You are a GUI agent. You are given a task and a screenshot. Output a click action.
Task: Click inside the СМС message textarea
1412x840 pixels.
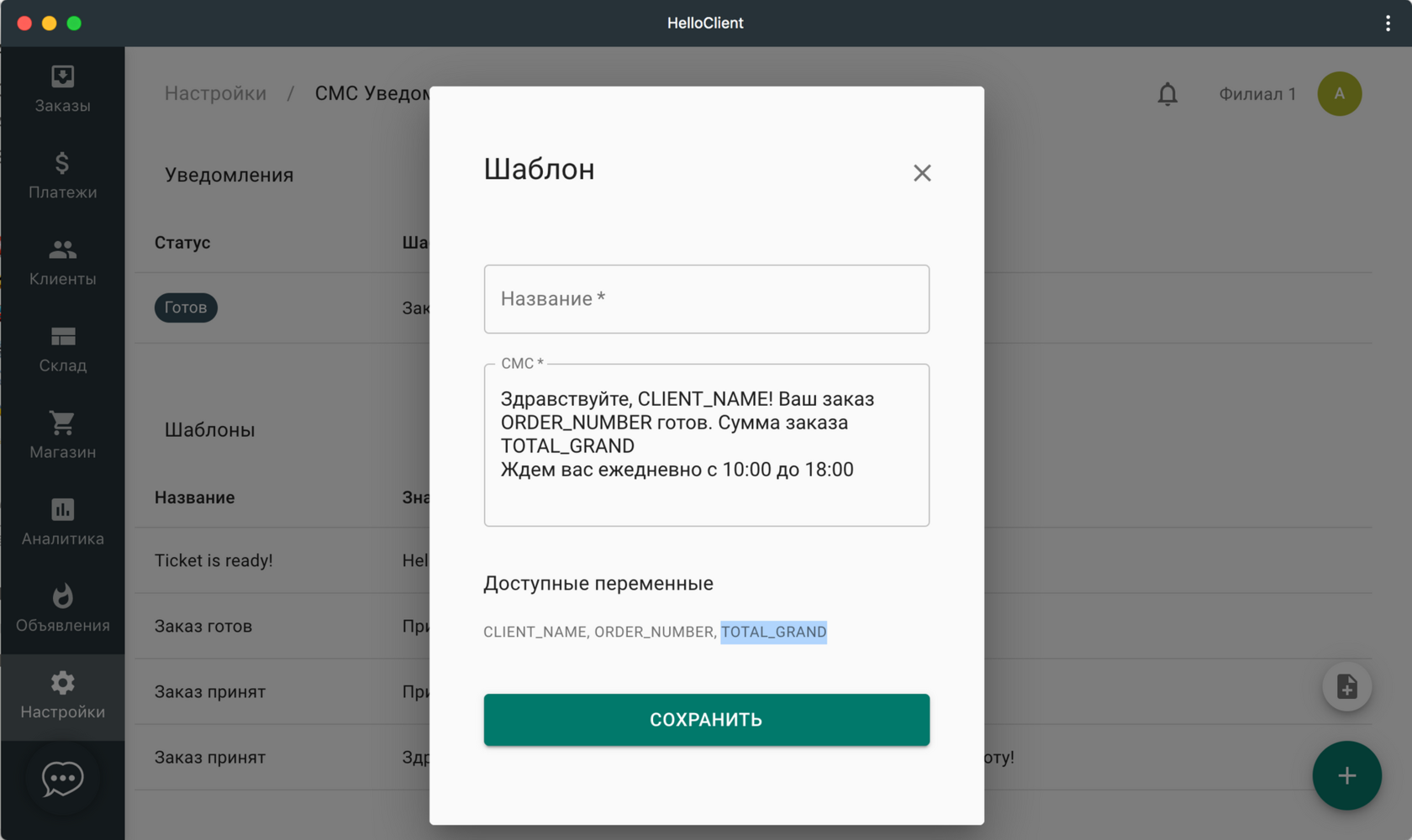point(706,445)
